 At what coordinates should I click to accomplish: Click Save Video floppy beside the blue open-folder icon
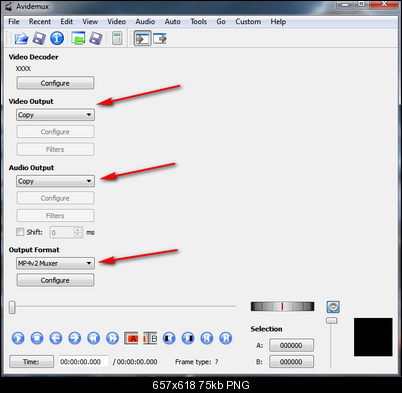click(x=39, y=38)
